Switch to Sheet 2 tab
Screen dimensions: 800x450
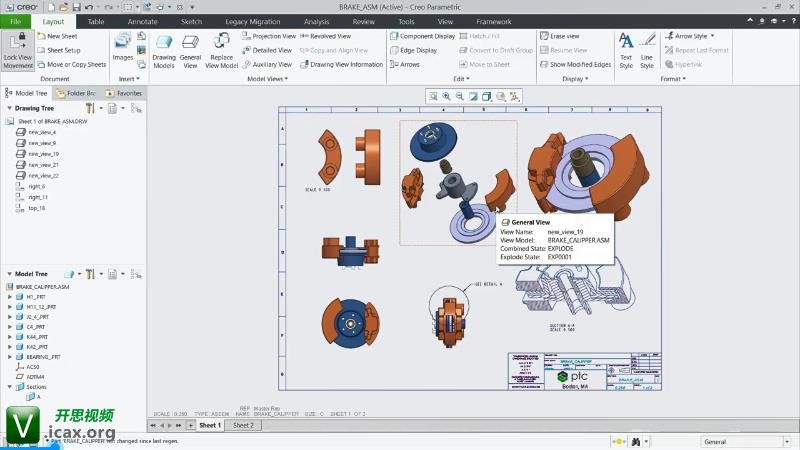243,425
